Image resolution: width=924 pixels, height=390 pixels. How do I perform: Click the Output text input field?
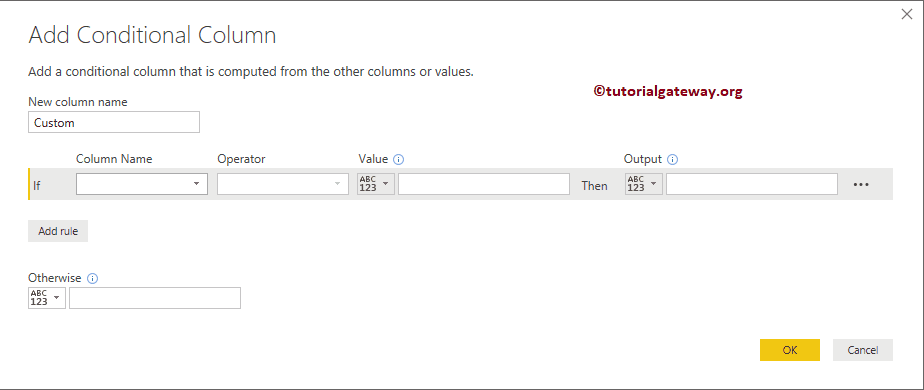(752, 184)
